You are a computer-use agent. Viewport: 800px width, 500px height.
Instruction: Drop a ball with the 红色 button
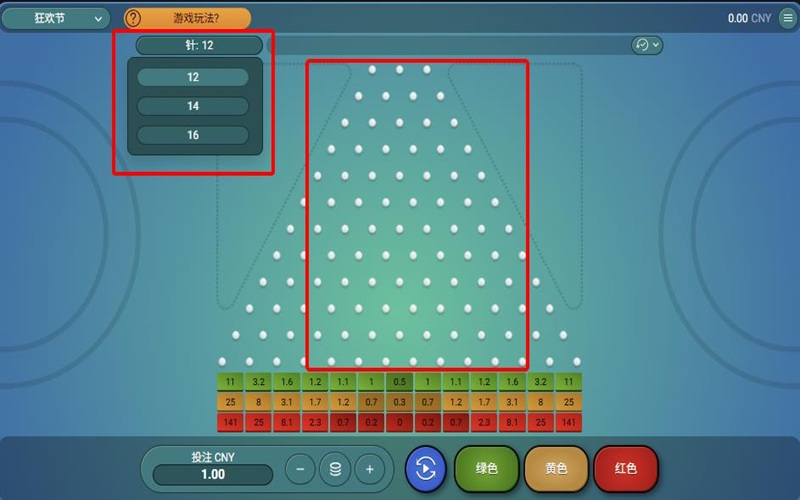[626, 468]
